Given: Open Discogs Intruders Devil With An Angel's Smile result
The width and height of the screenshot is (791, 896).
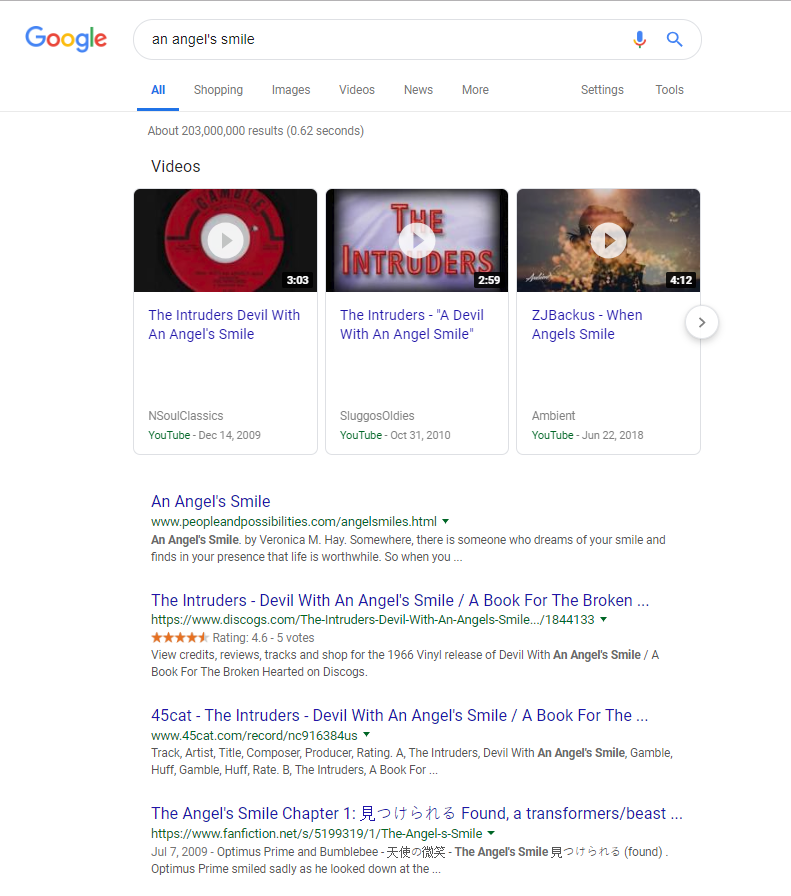Looking at the screenshot, I should pyautogui.click(x=400, y=600).
